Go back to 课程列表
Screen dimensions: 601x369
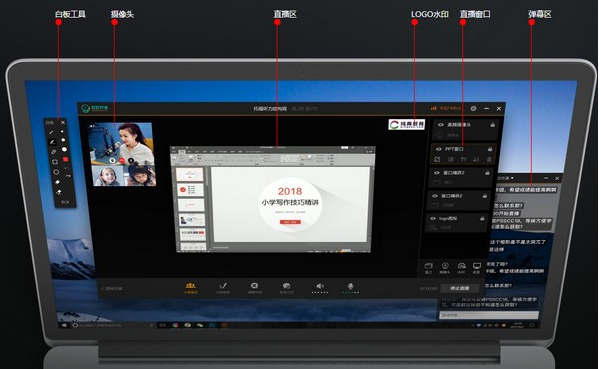click(112, 289)
